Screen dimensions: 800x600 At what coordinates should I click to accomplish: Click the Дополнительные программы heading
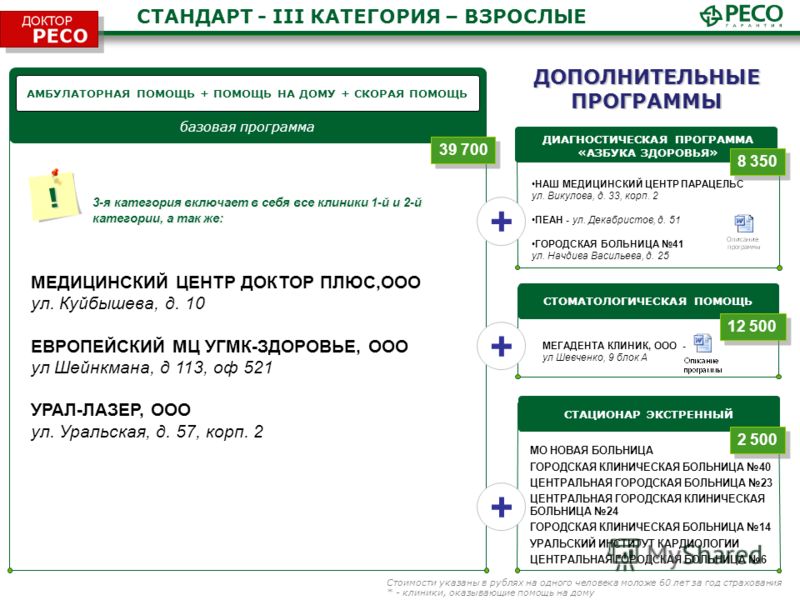646,88
